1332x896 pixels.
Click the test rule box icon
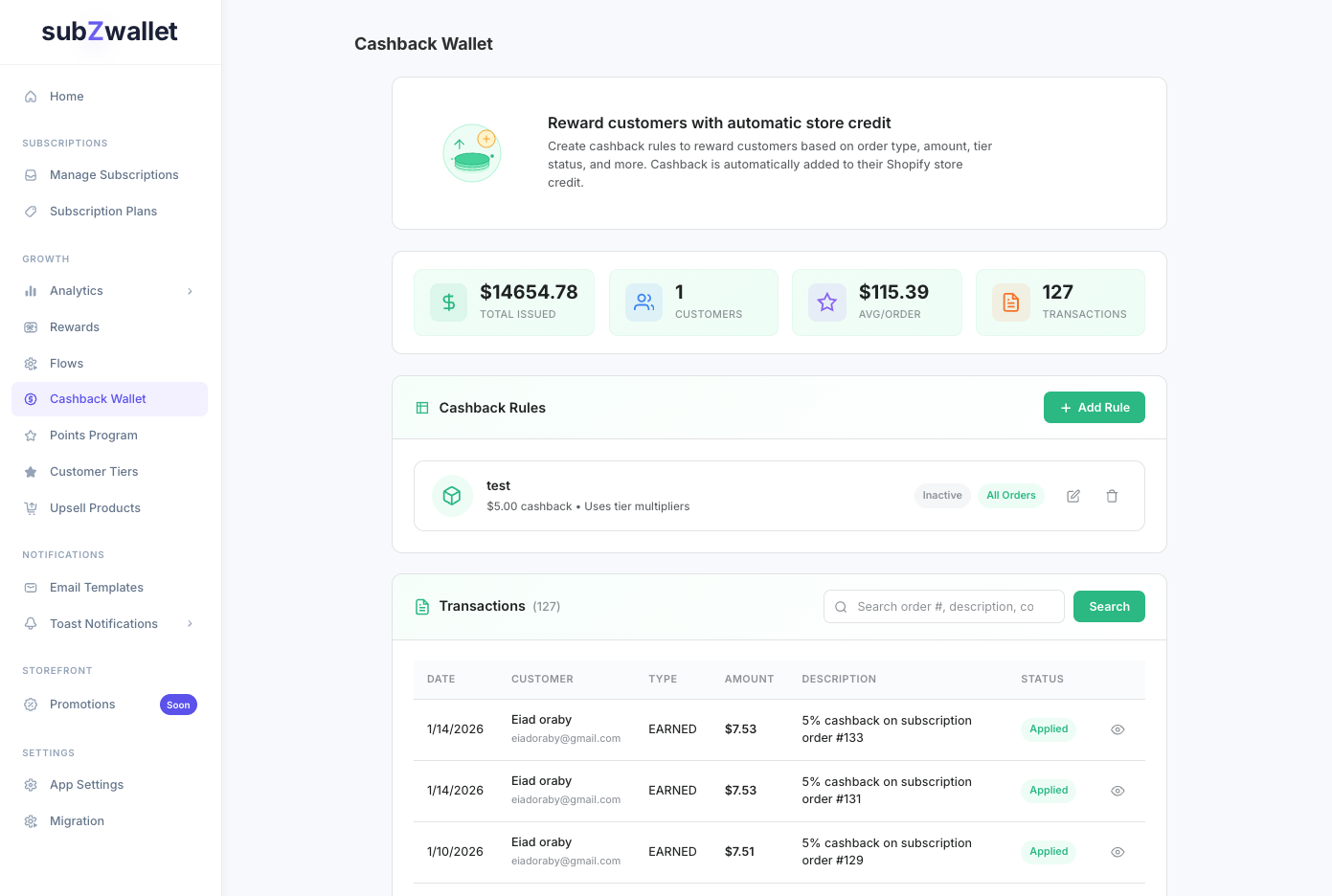pyautogui.click(x=452, y=496)
